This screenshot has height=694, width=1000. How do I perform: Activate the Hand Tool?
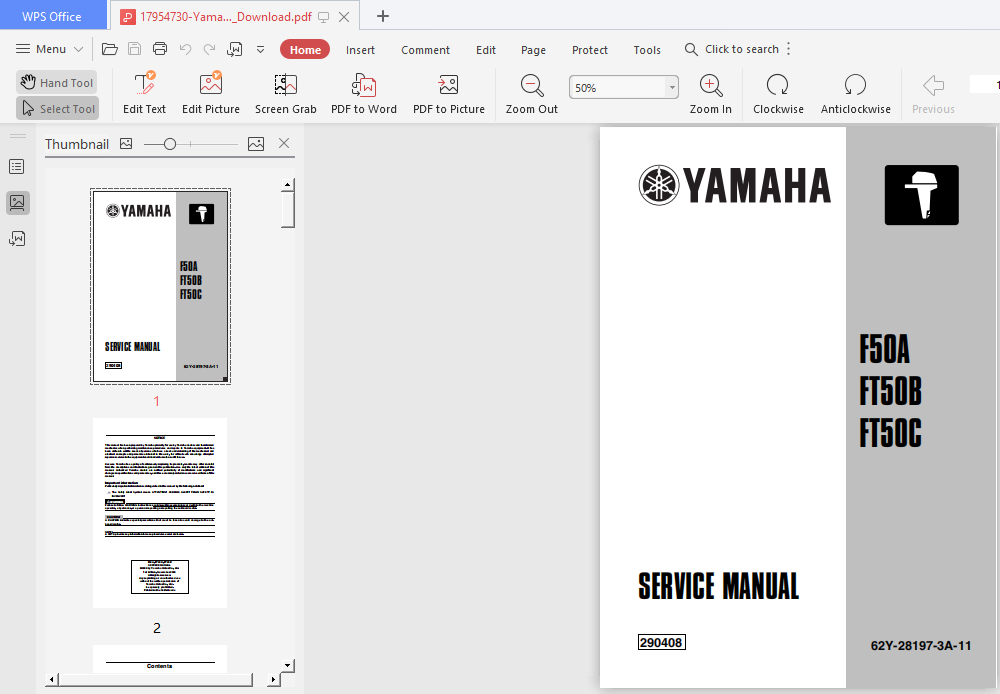click(x=57, y=82)
